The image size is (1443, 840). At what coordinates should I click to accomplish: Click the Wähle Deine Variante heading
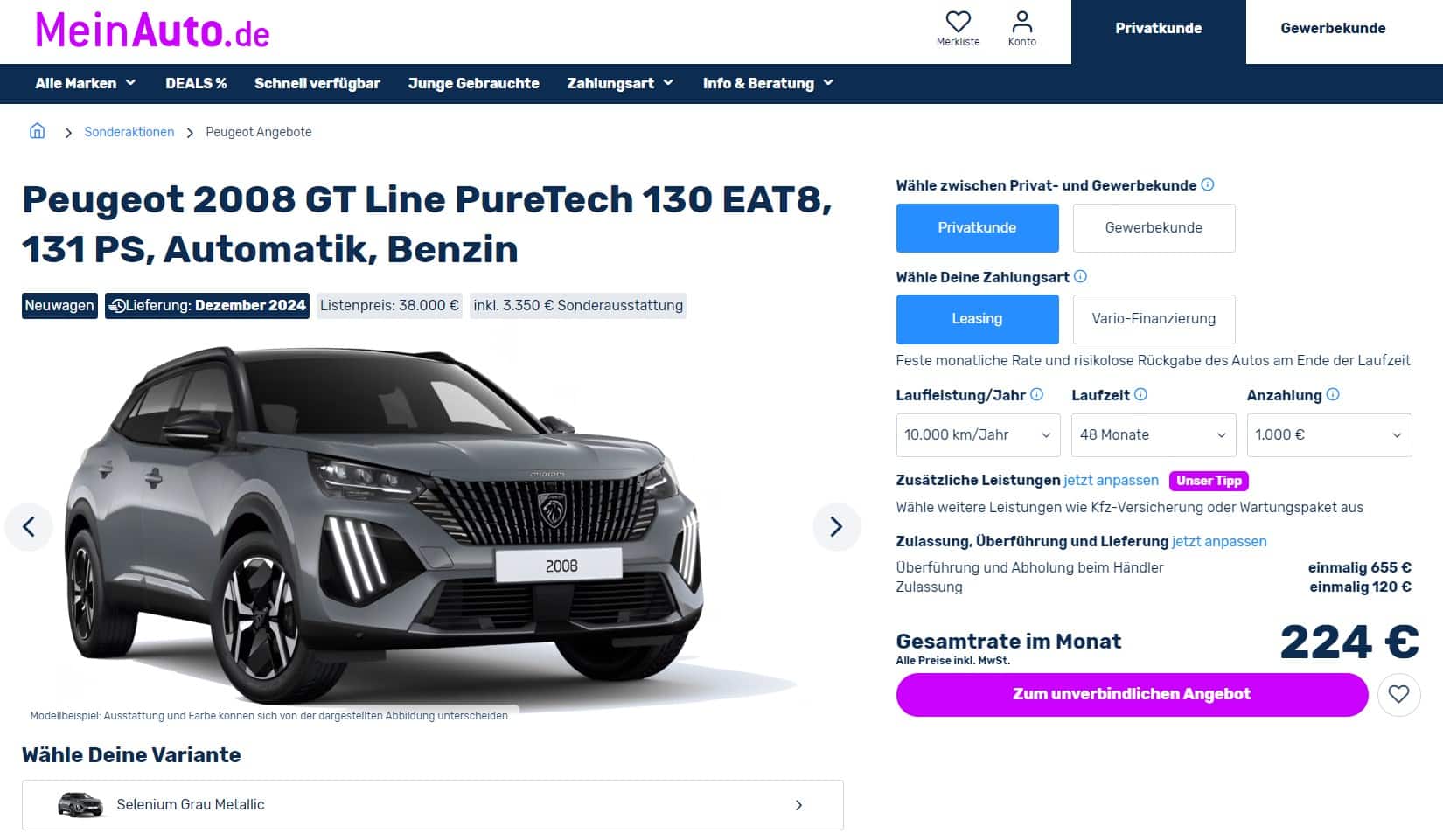131,755
